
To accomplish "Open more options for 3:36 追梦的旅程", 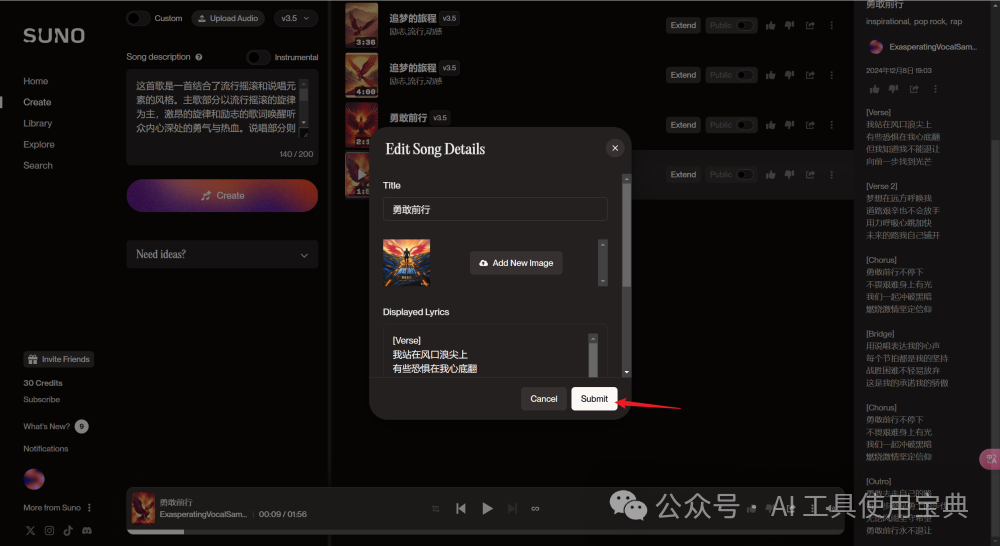I will (831, 26).
